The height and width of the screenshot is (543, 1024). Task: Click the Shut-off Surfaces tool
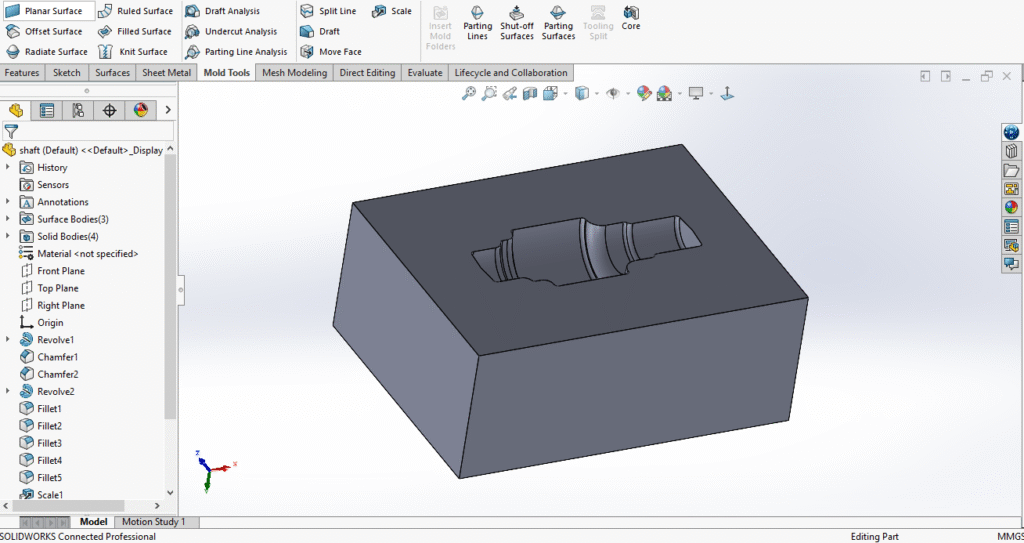point(516,22)
